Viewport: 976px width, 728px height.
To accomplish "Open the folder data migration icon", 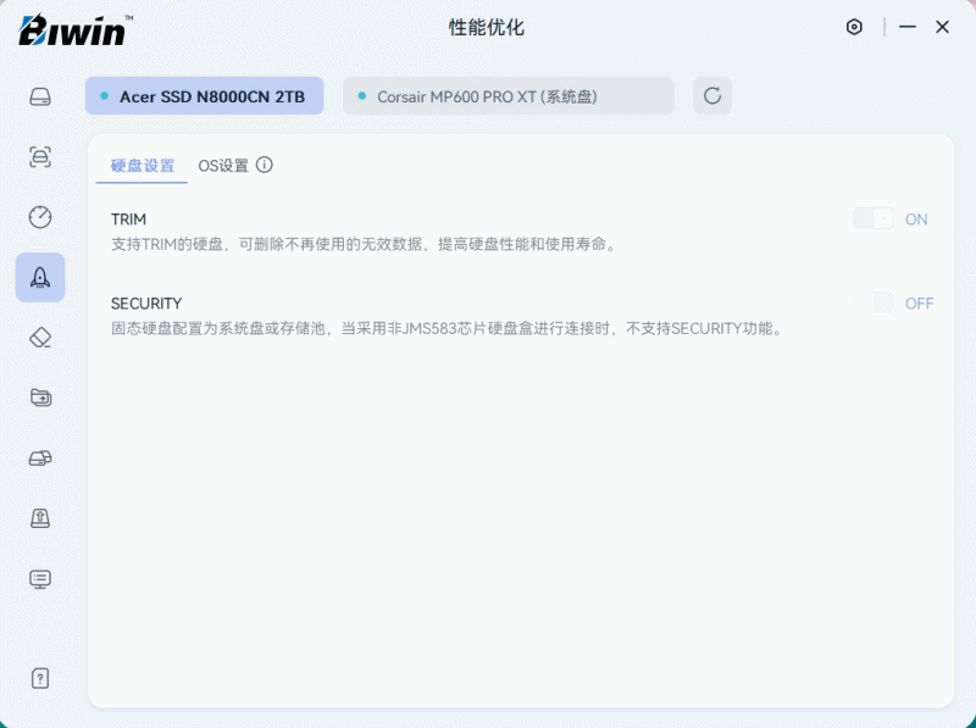I will 40,398.
